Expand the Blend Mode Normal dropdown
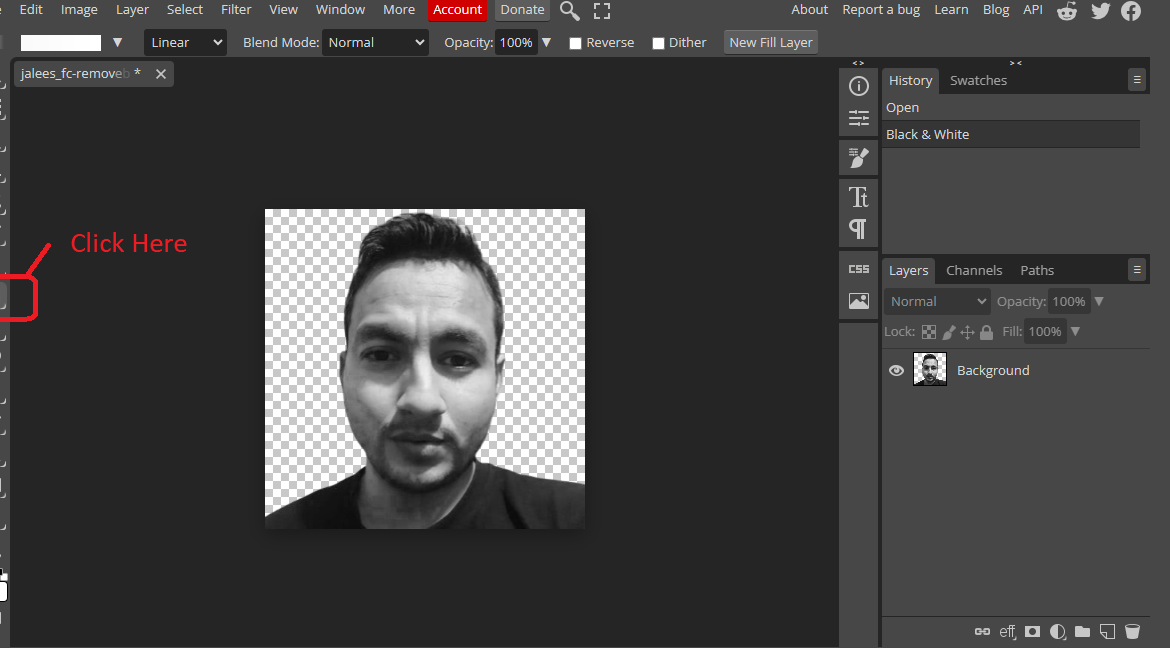 [376, 43]
